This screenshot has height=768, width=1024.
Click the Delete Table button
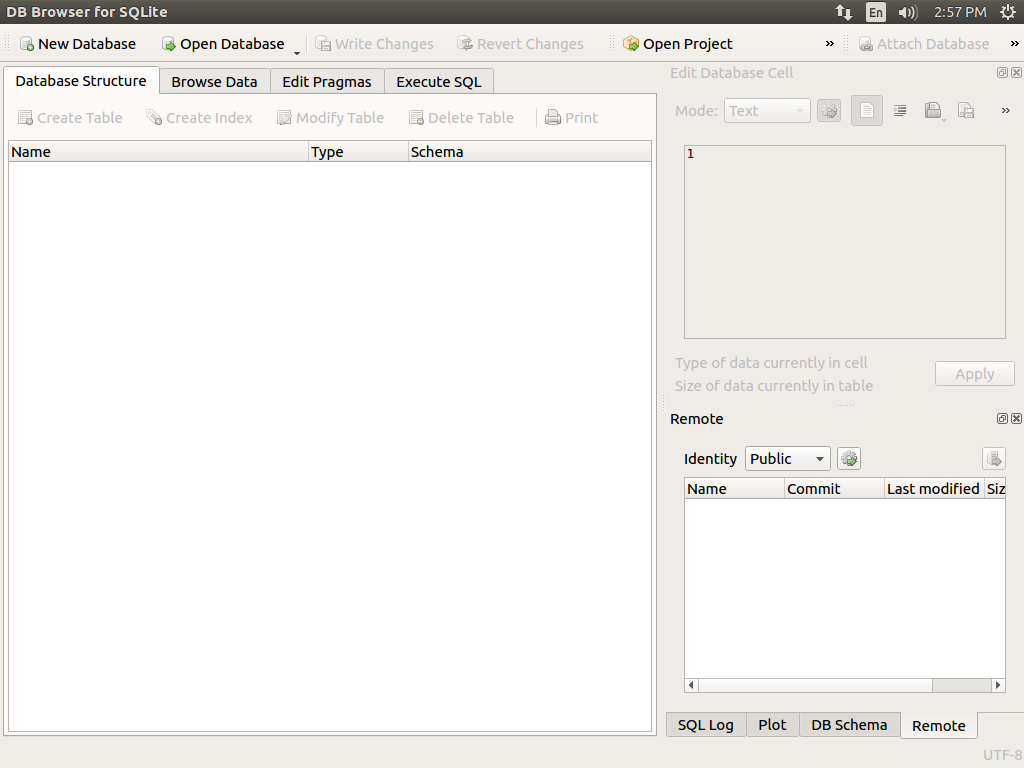click(x=461, y=118)
